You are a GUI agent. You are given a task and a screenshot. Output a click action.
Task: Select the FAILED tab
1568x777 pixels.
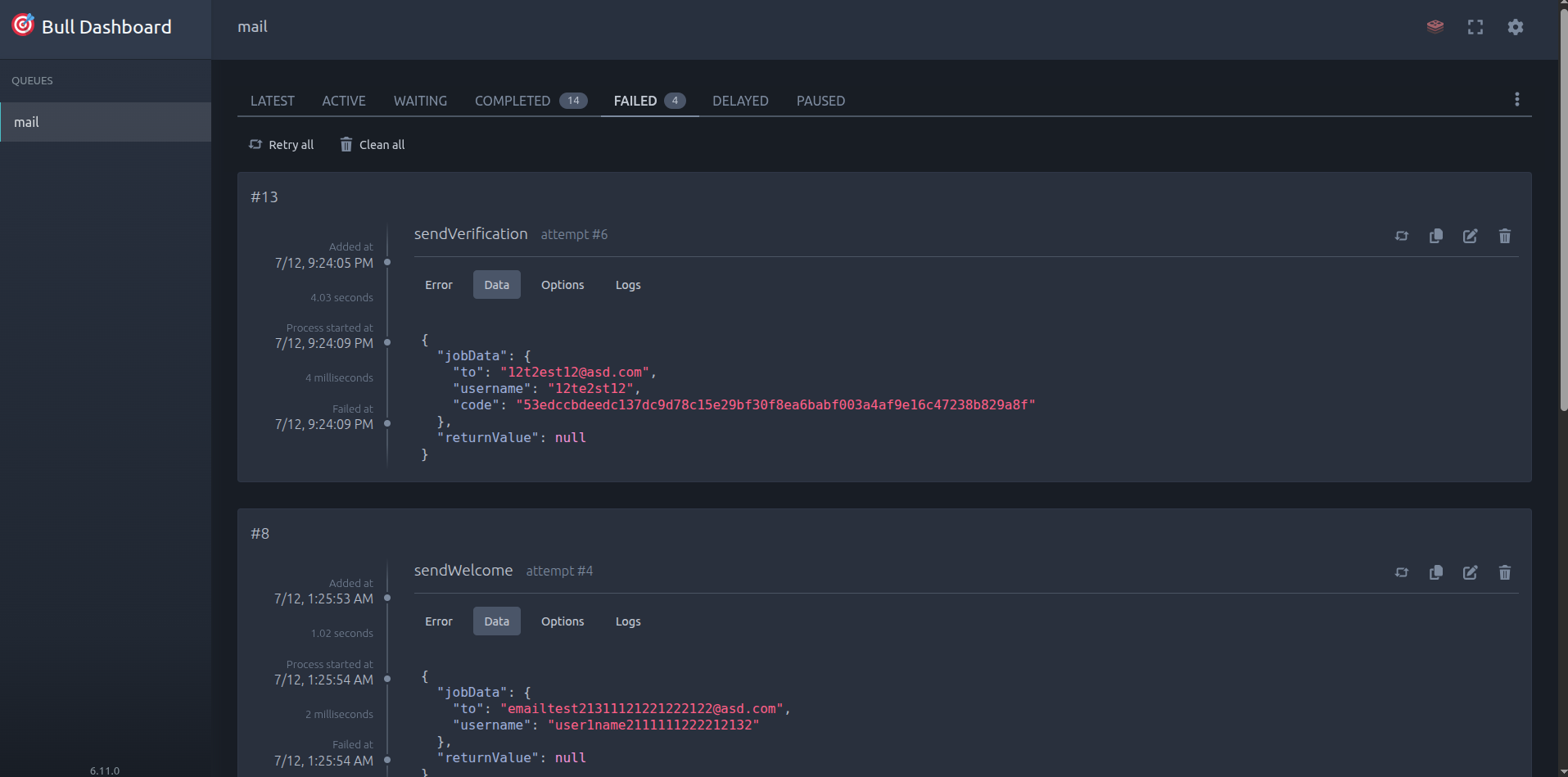click(x=649, y=101)
